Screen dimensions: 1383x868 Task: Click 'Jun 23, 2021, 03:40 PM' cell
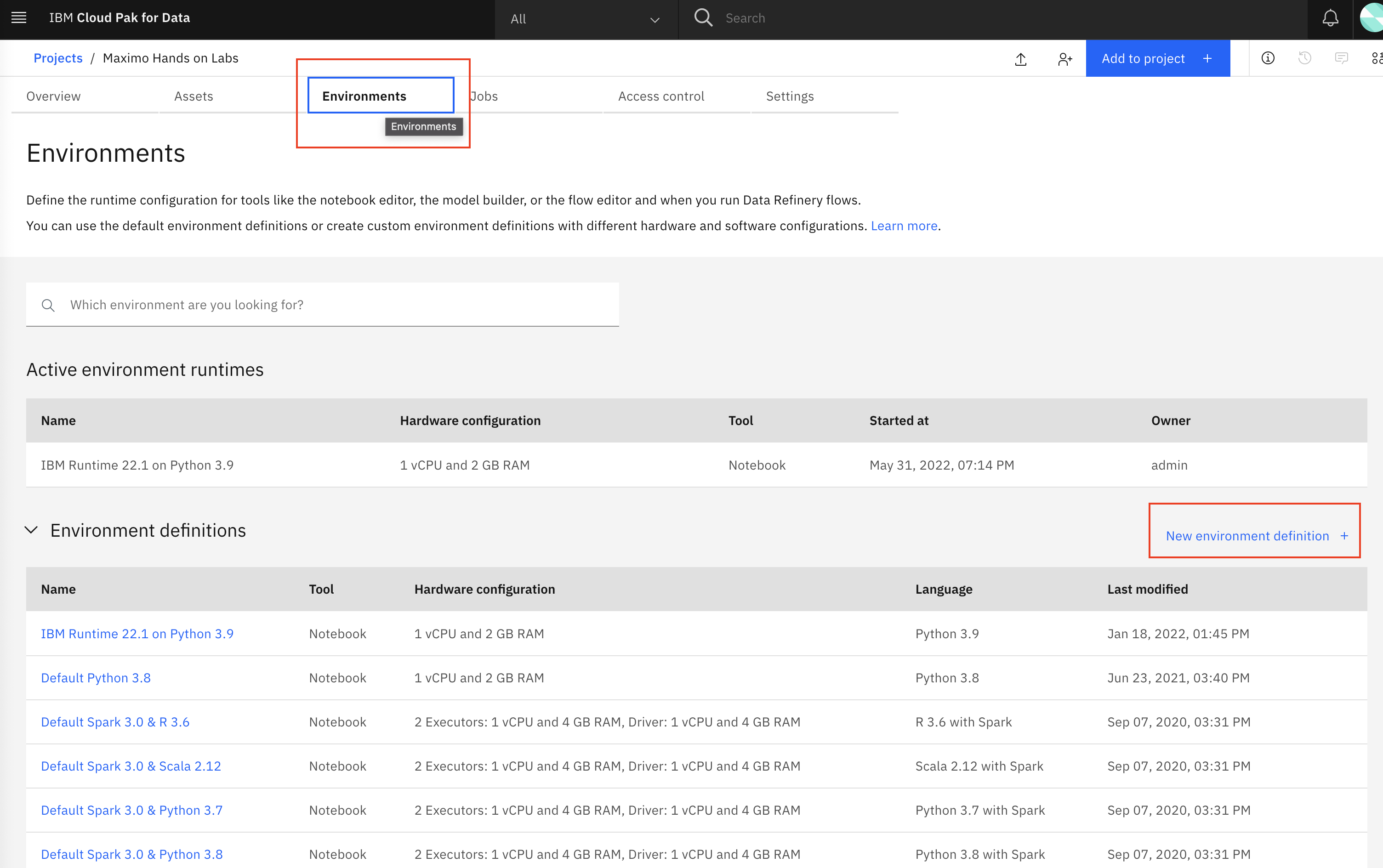tap(1178, 678)
